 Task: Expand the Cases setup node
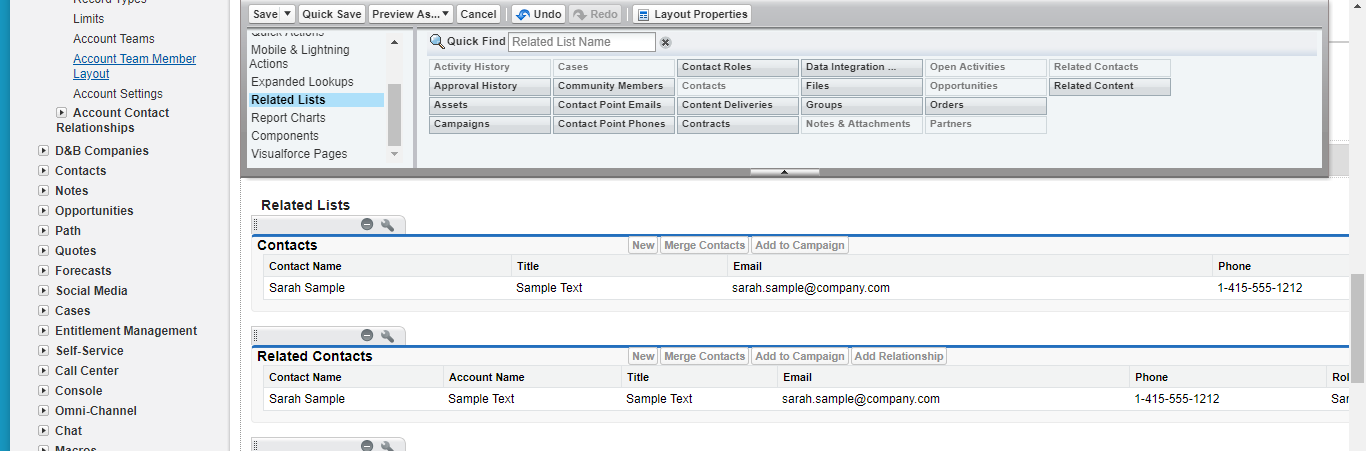tap(43, 311)
